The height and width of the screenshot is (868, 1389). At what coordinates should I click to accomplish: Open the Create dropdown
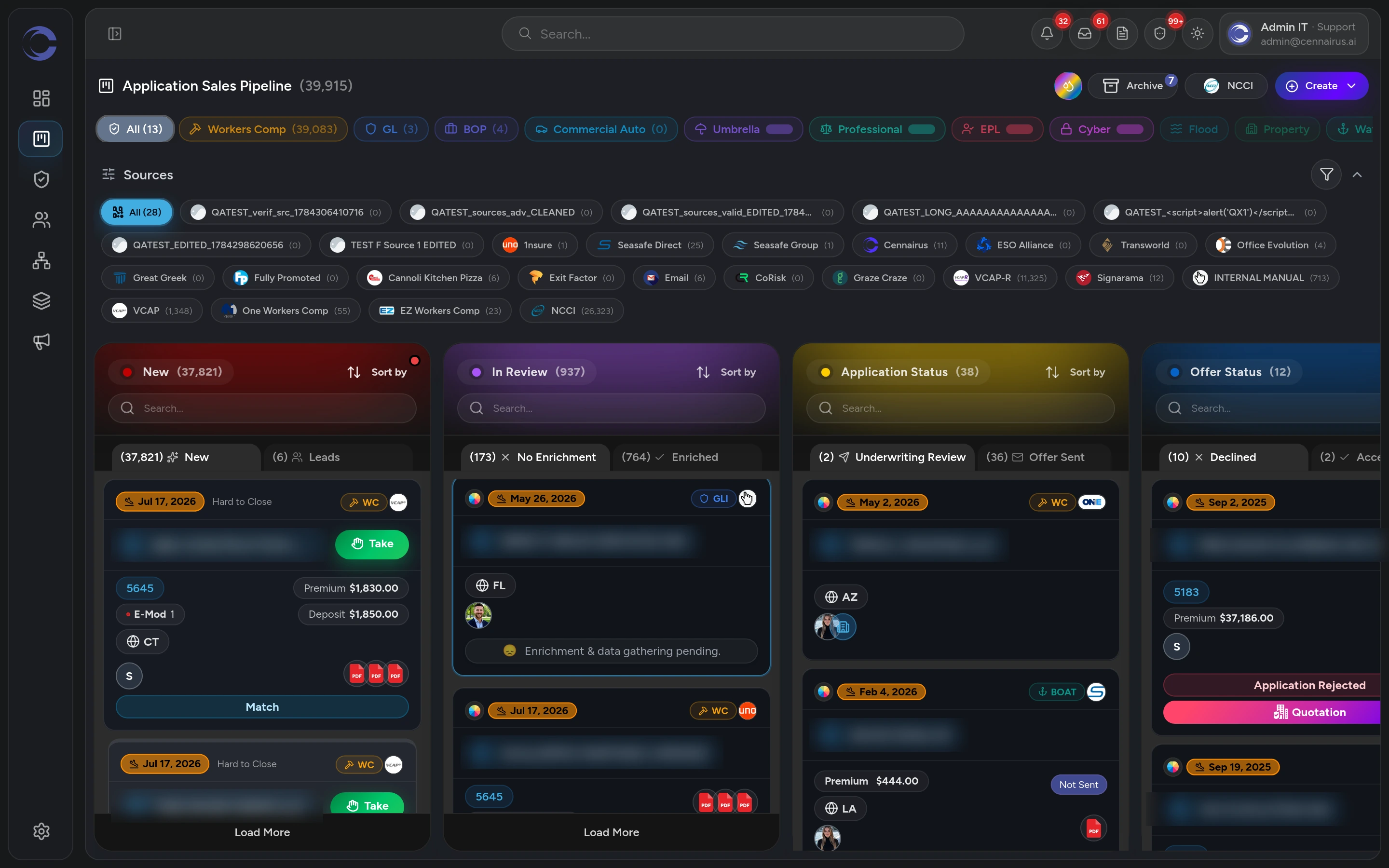[1321, 85]
